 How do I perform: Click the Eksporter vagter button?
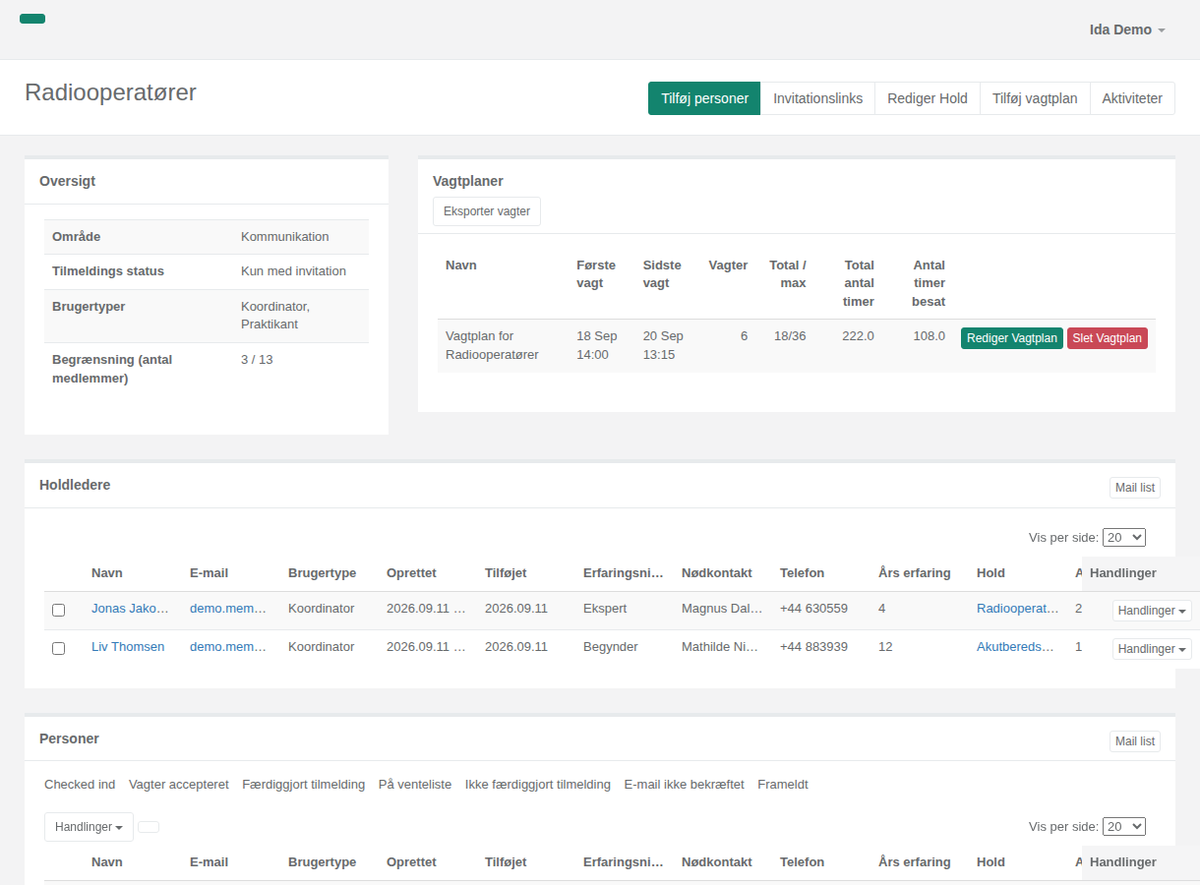(487, 211)
